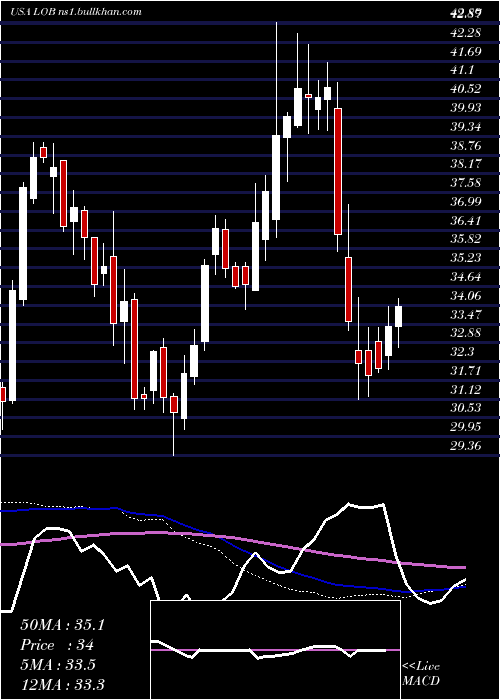Click the 35.82 price axis label
500x700 pixels.
[466, 239]
